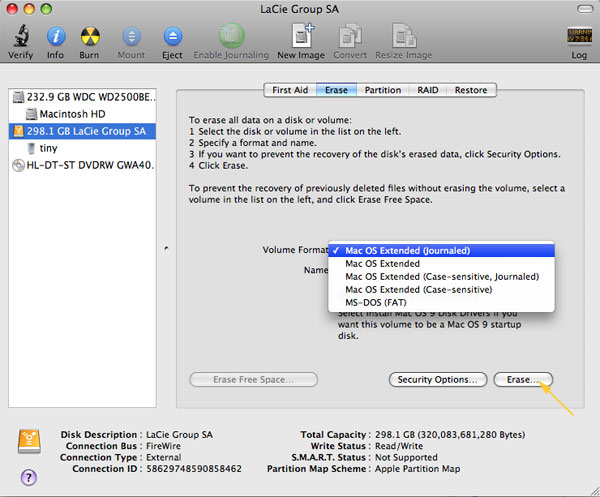
Task: Click the Enable Journaling icon
Action: [x=232, y=36]
